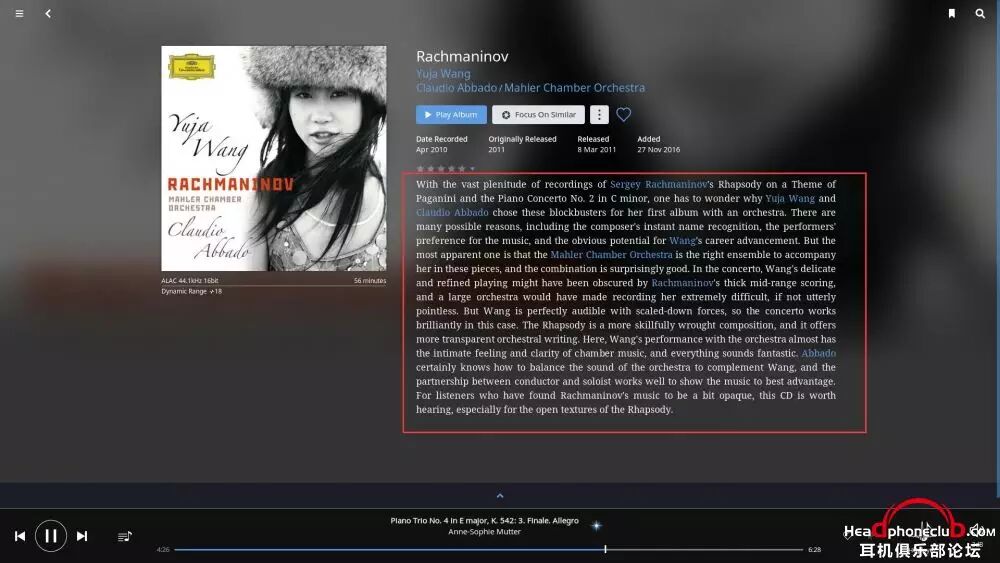Open the three-dot album options menu
Screen dimensions: 1000x563
click(599, 115)
